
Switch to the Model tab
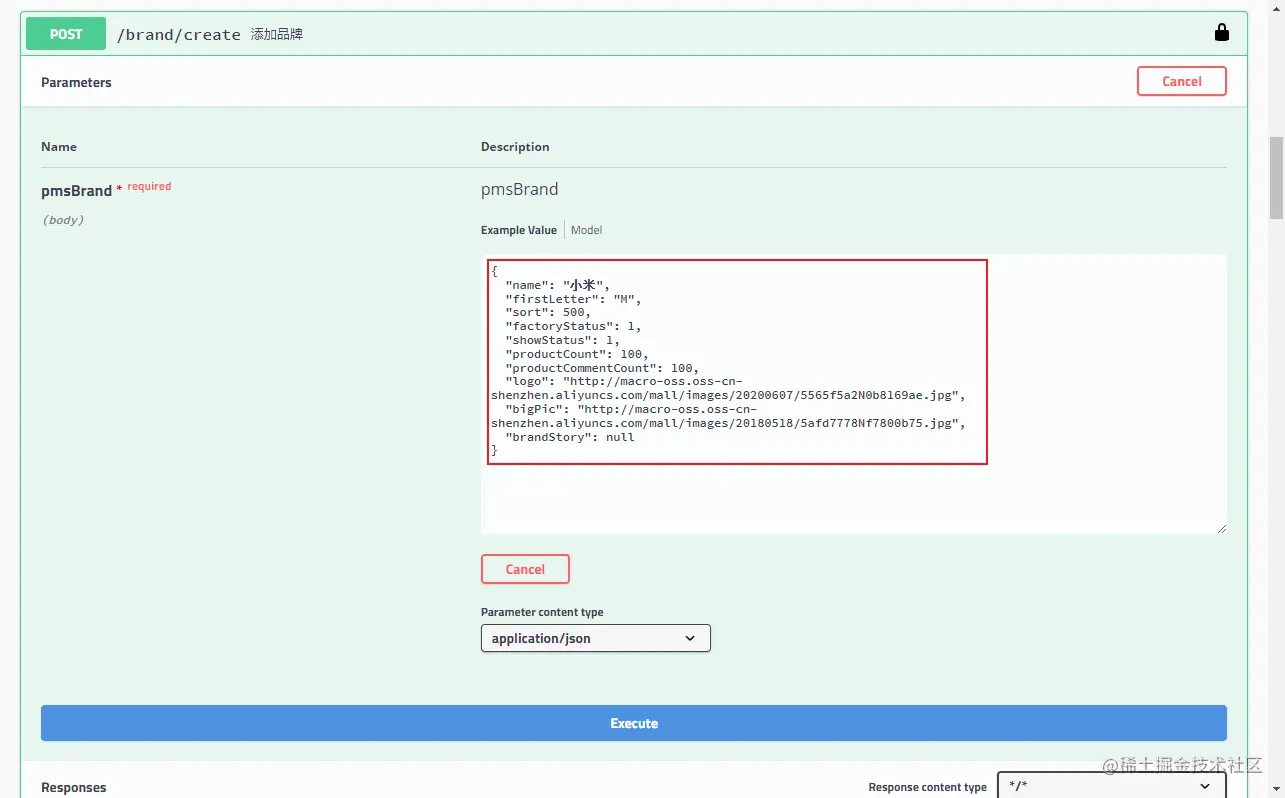(586, 229)
